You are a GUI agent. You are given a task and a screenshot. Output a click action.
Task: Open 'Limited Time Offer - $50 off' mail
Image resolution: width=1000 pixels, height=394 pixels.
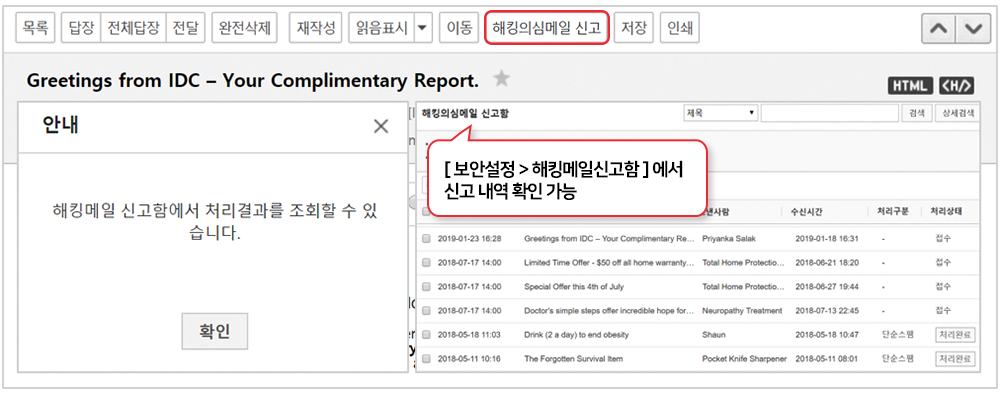point(609,263)
